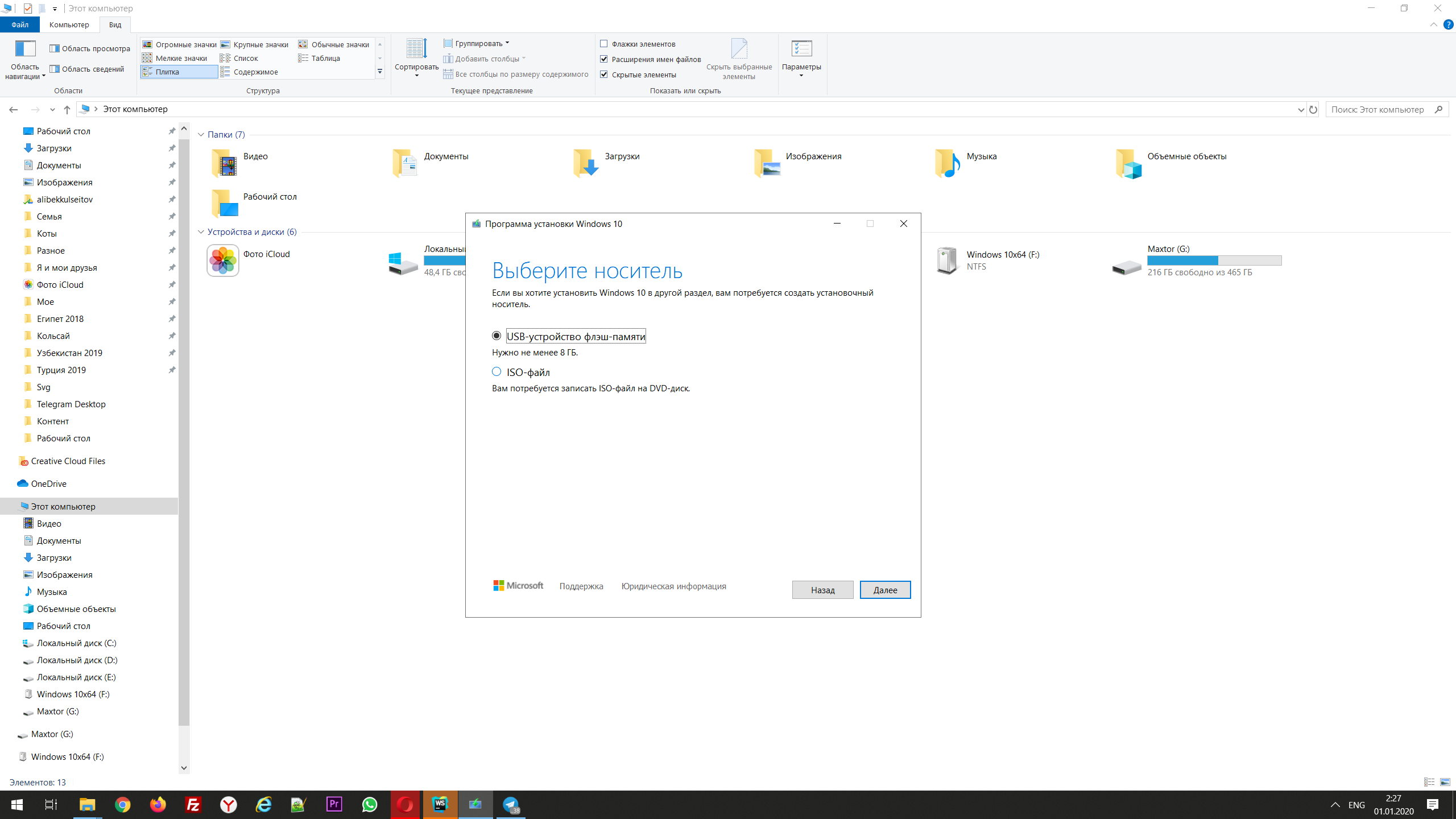
Task: Select Этот компьютер in navigation tree
Action: tap(89, 506)
